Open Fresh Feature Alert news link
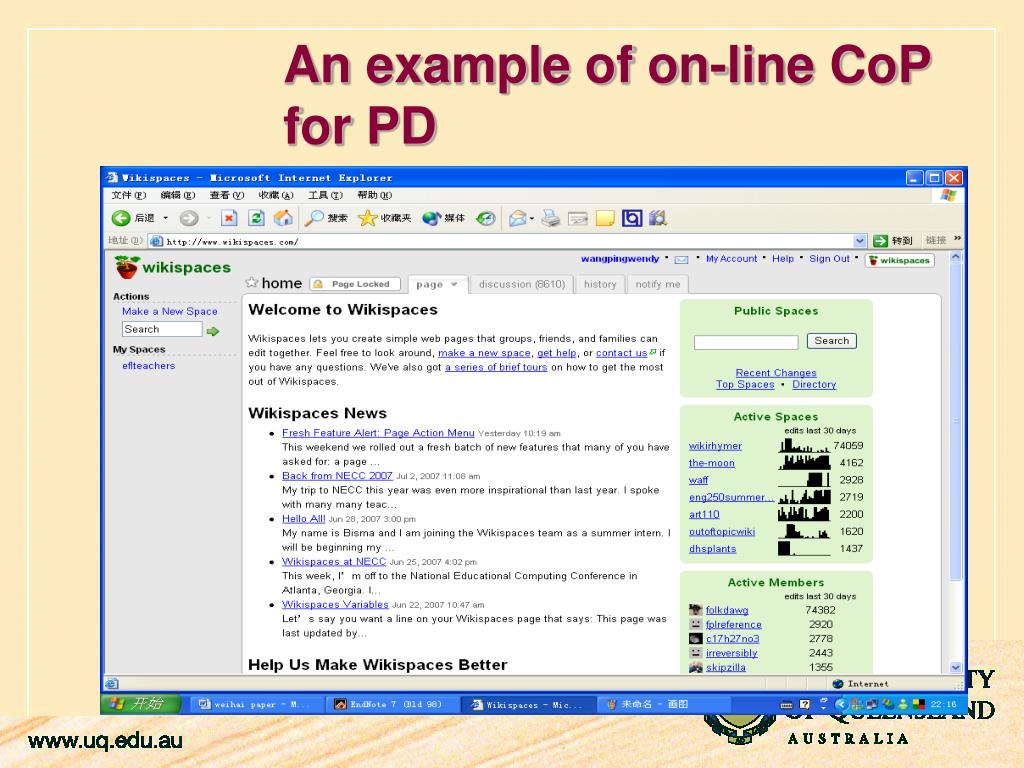Viewport: 1024px width, 768px height. point(378,433)
